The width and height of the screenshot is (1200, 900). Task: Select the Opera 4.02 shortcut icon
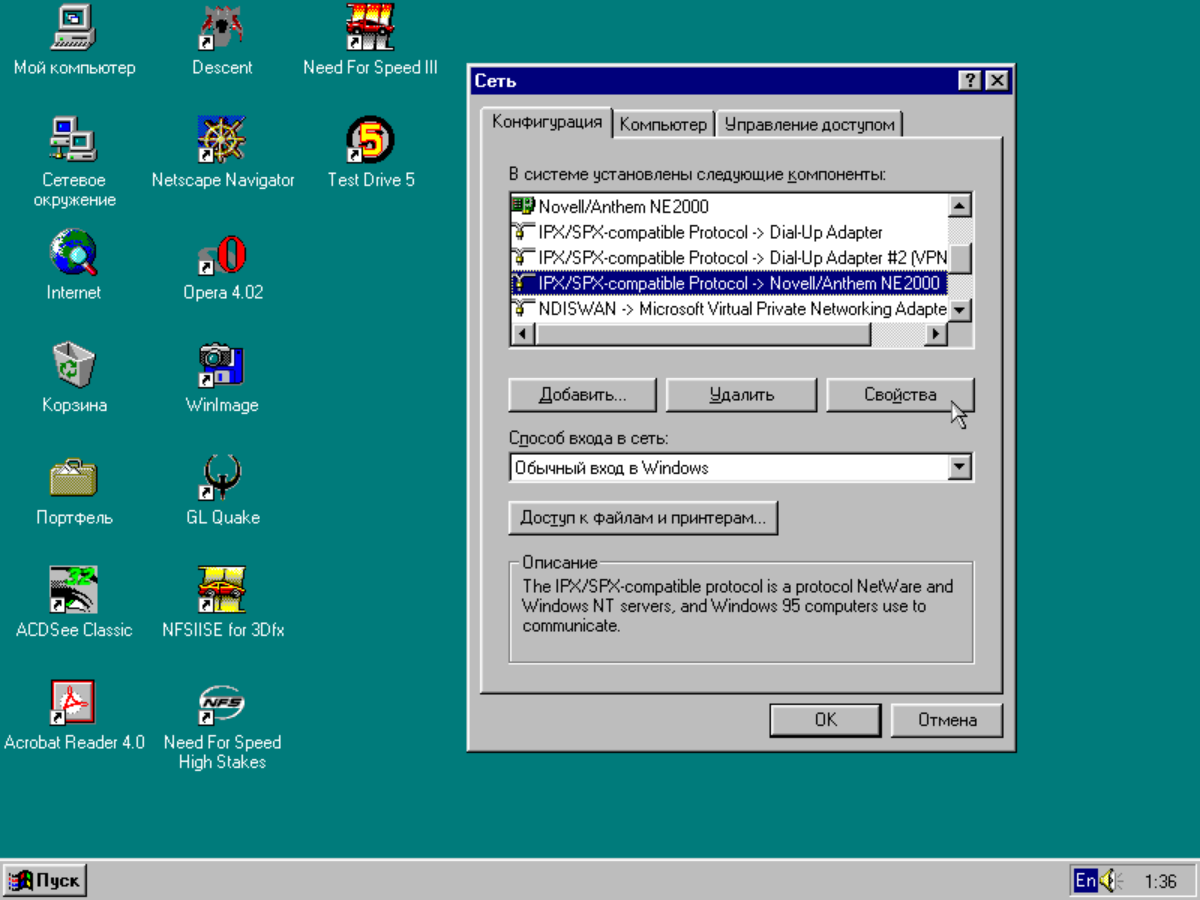pos(222,254)
